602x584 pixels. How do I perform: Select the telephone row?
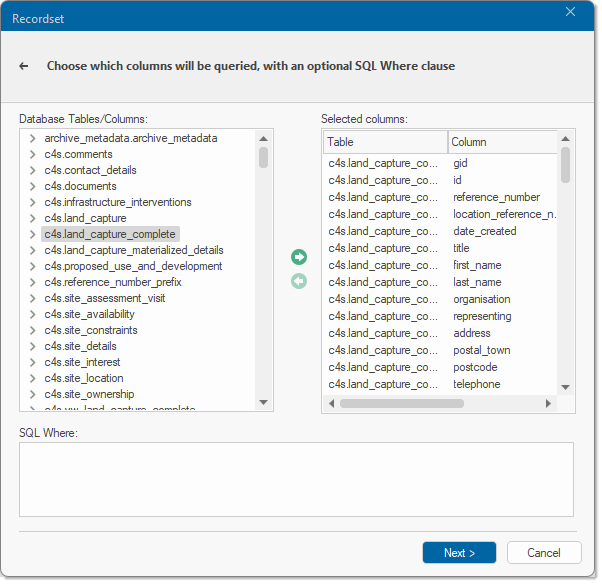(440, 384)
